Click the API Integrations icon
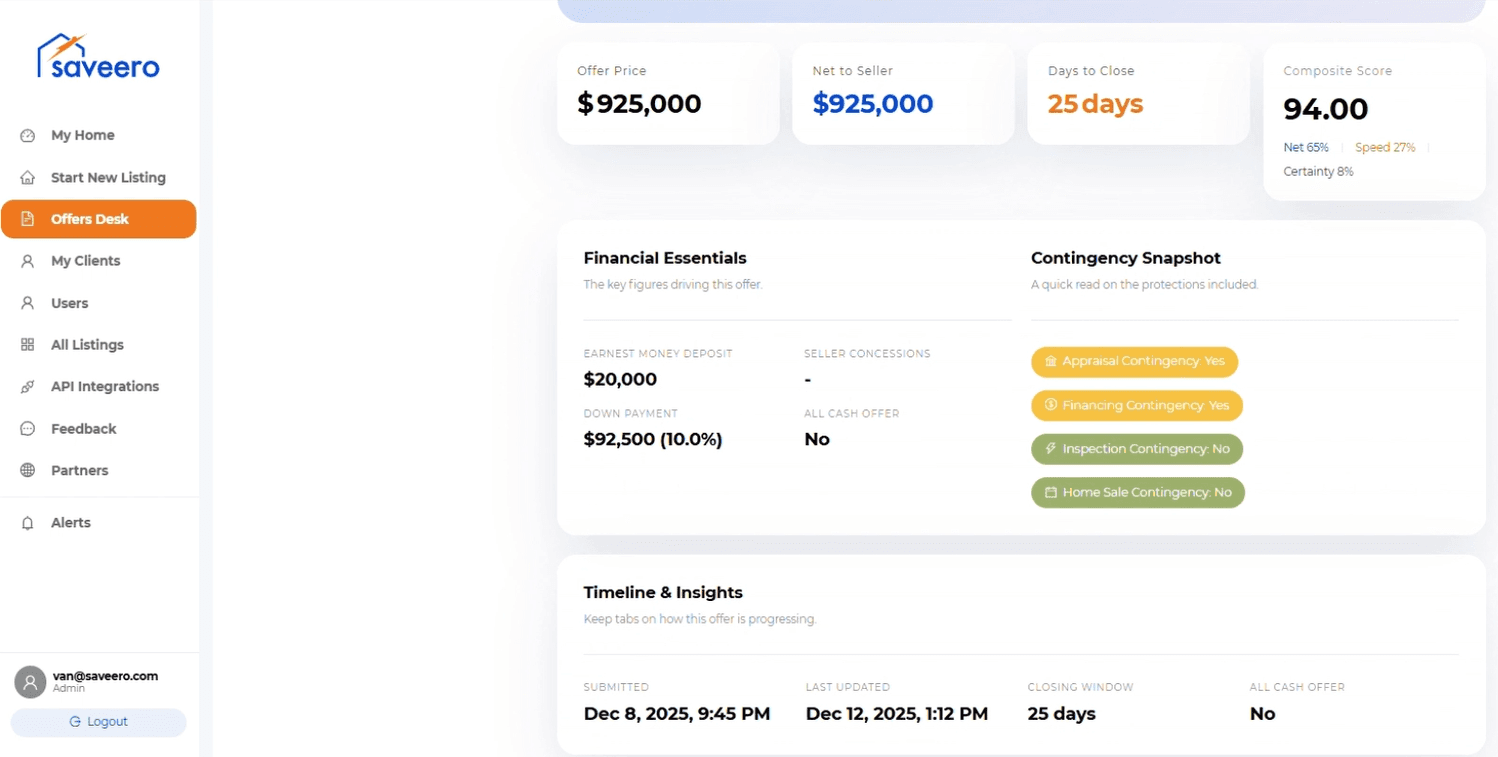This screenshot has height=757, width=1498. click(27, 387)
